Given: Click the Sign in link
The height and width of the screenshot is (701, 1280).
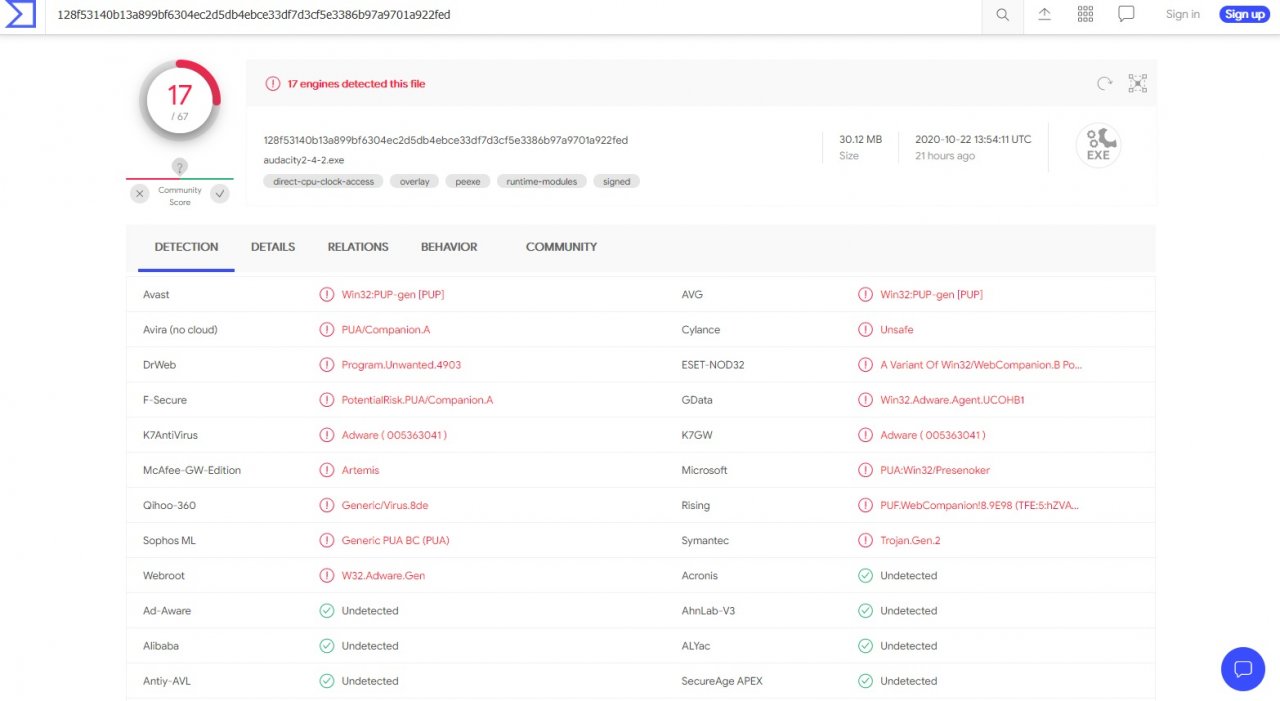Looking at the screenshot, I should tap(1182, 14).
